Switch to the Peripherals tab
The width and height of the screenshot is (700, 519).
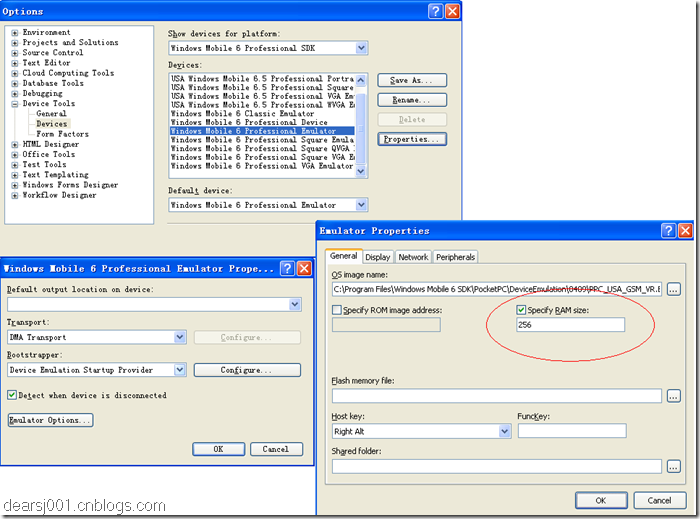pyautogui.click(x=455, y=257)
